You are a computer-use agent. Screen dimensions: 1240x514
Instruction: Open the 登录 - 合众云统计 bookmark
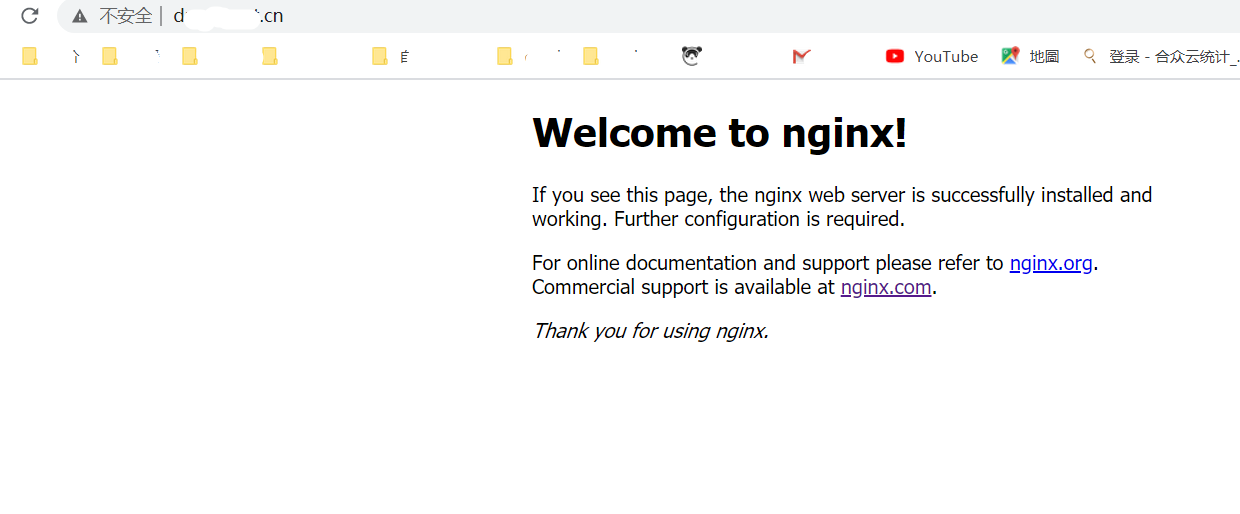[x=1160, y=57]
